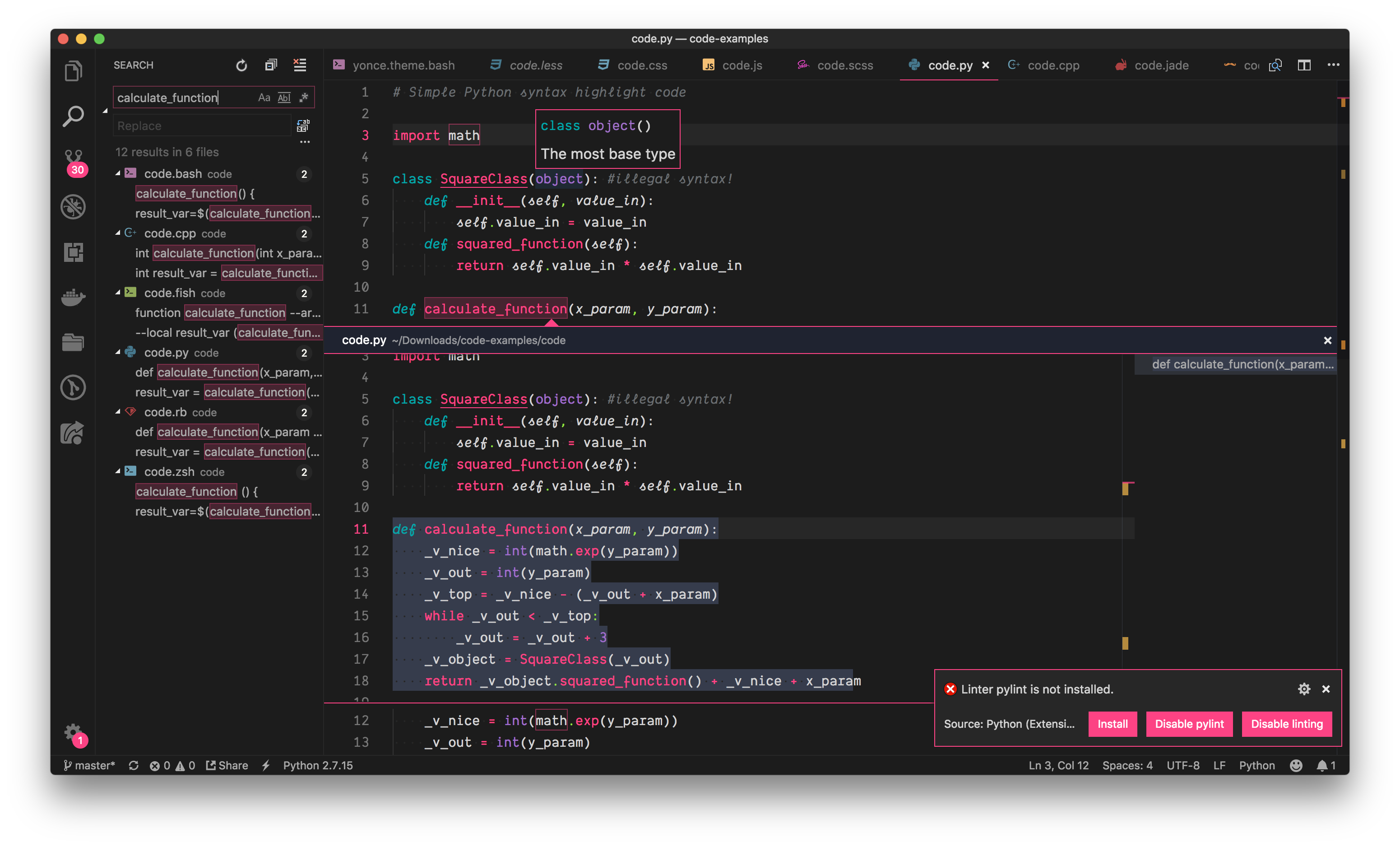Open the Explorer view in activity bar

tap(73, 71)
